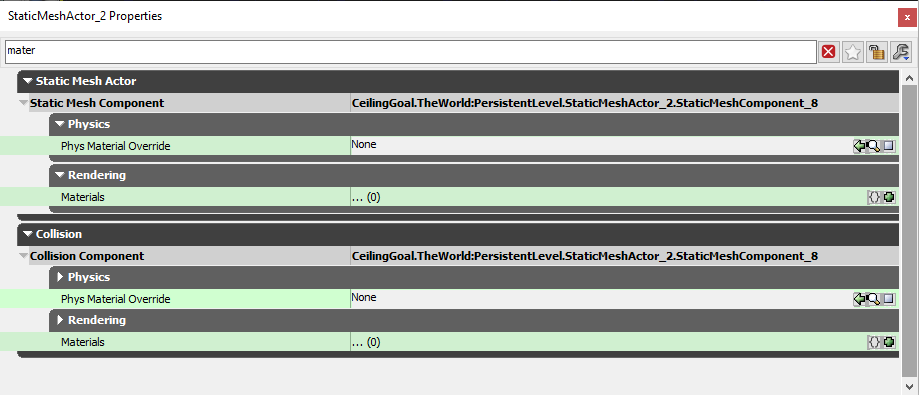
Task: Click the padlock icon to lock selected actors
Action: 876,52
